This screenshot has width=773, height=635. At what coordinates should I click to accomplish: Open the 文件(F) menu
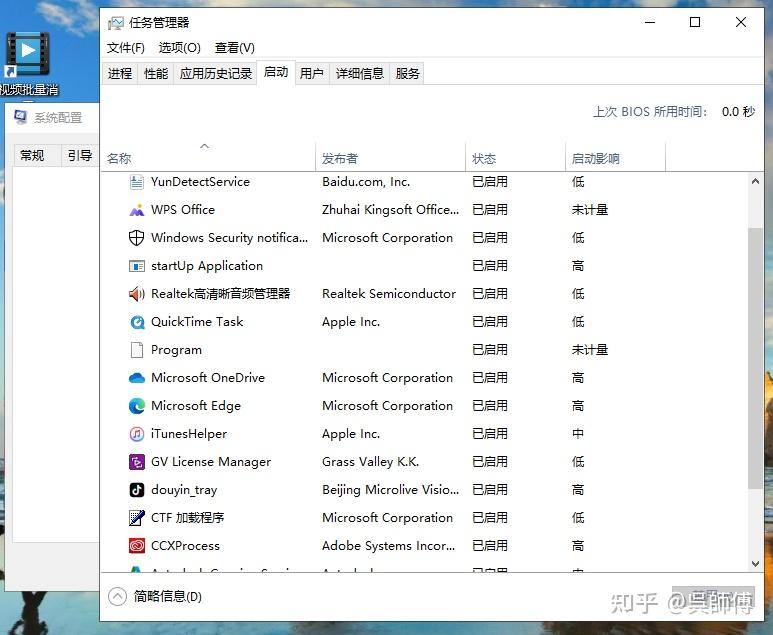pyautogui.click(x=126, y=48)
